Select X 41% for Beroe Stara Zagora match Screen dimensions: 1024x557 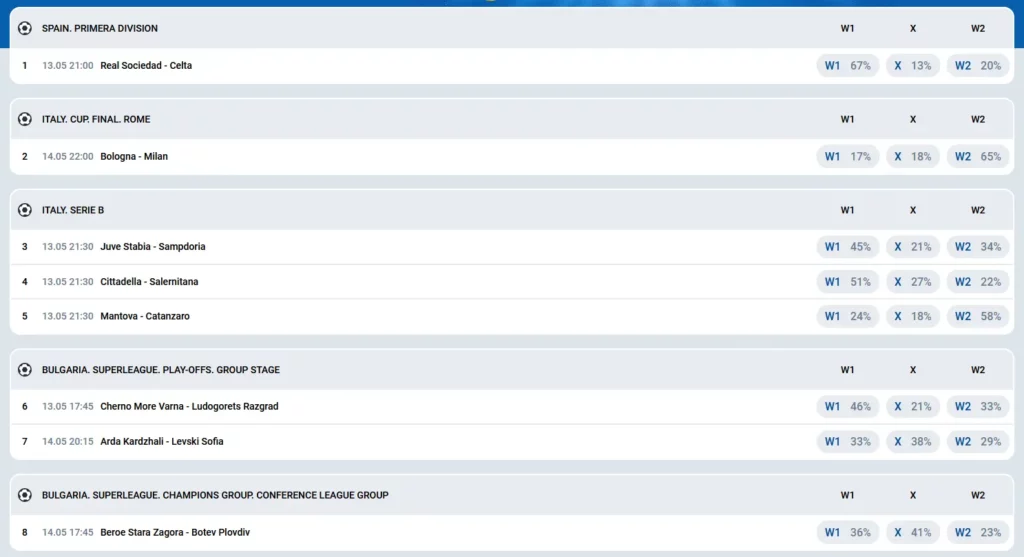point(912,532)
